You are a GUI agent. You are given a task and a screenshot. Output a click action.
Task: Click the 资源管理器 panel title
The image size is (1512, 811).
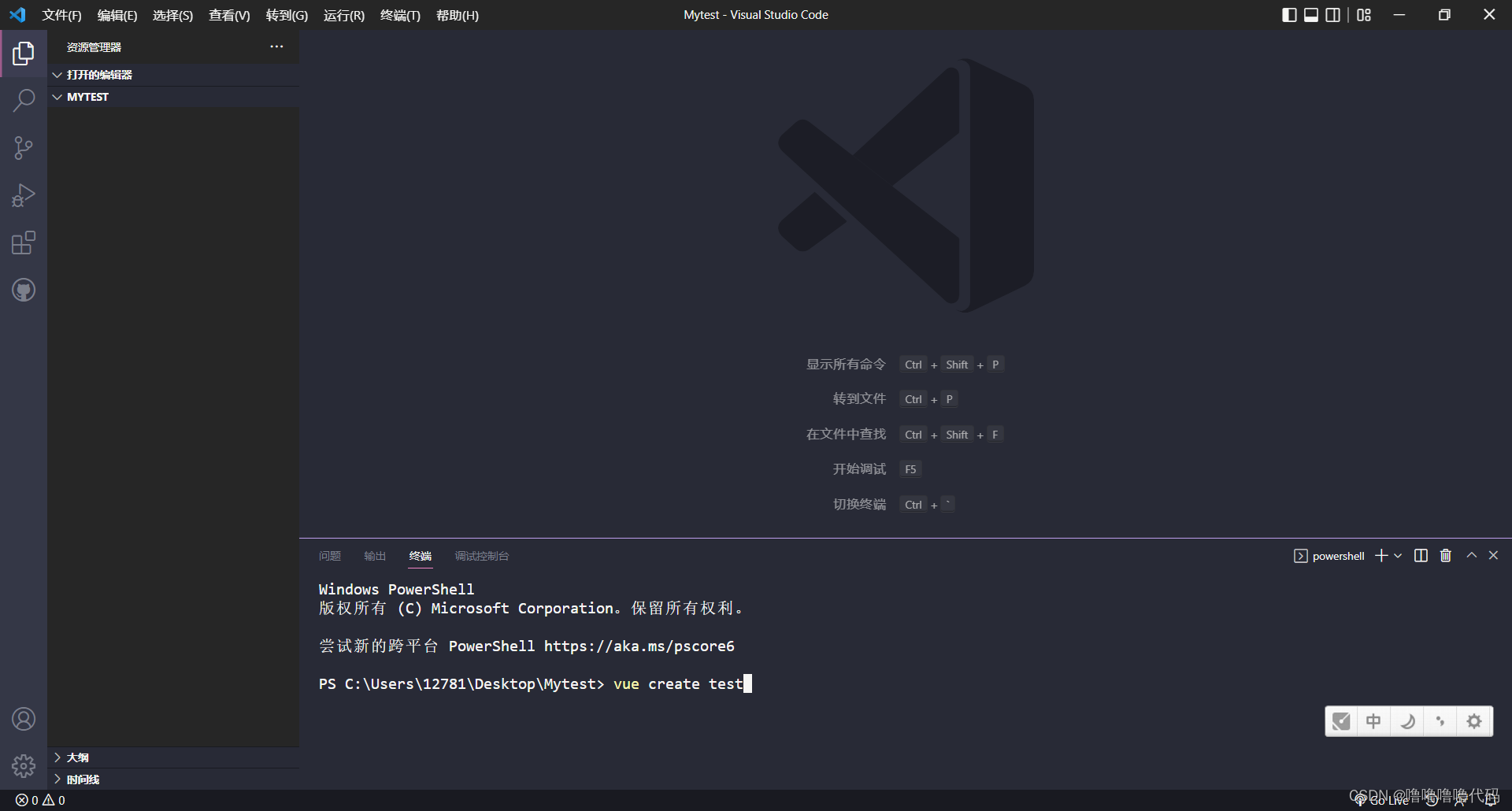tap(94, 47)
